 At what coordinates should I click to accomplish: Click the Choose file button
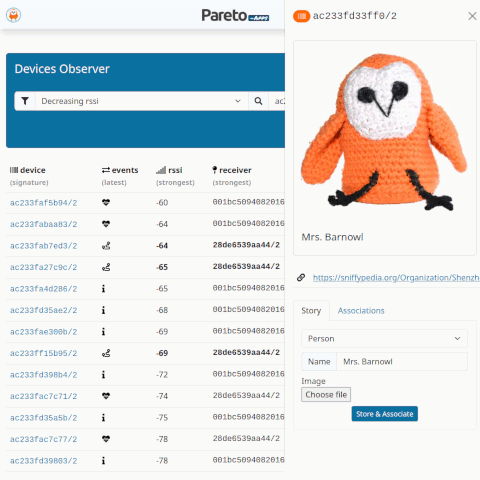coord(326,395)
